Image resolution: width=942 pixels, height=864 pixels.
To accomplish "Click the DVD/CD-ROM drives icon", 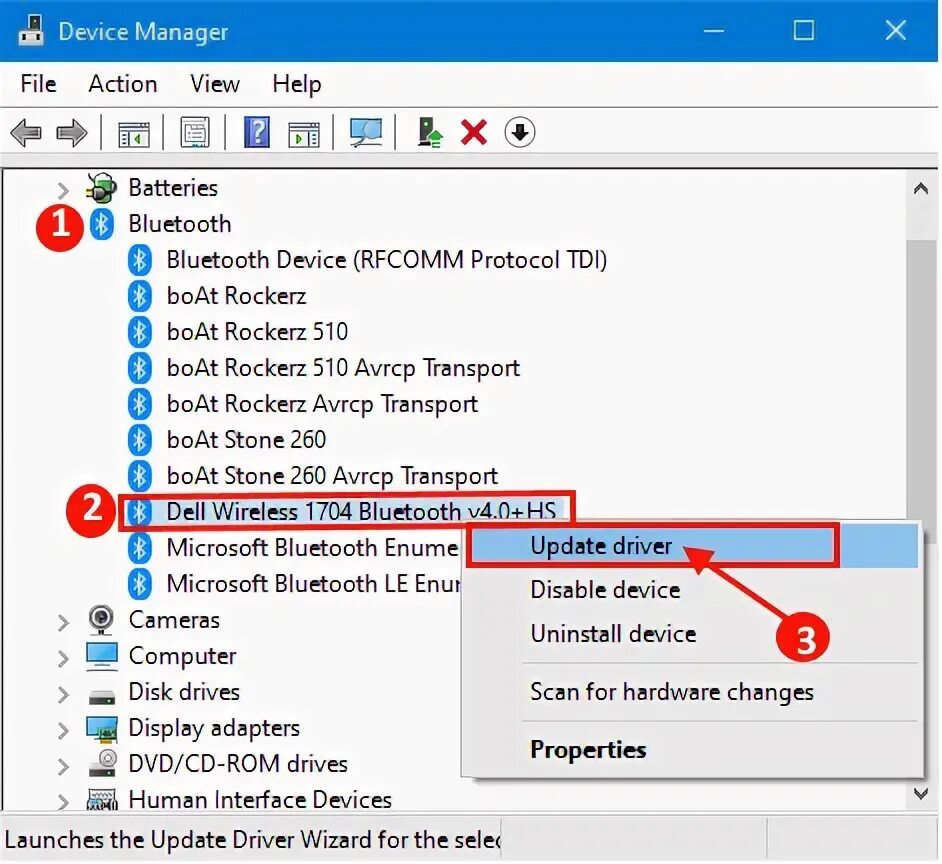I will pyautogui.click(x=102, y=764).
